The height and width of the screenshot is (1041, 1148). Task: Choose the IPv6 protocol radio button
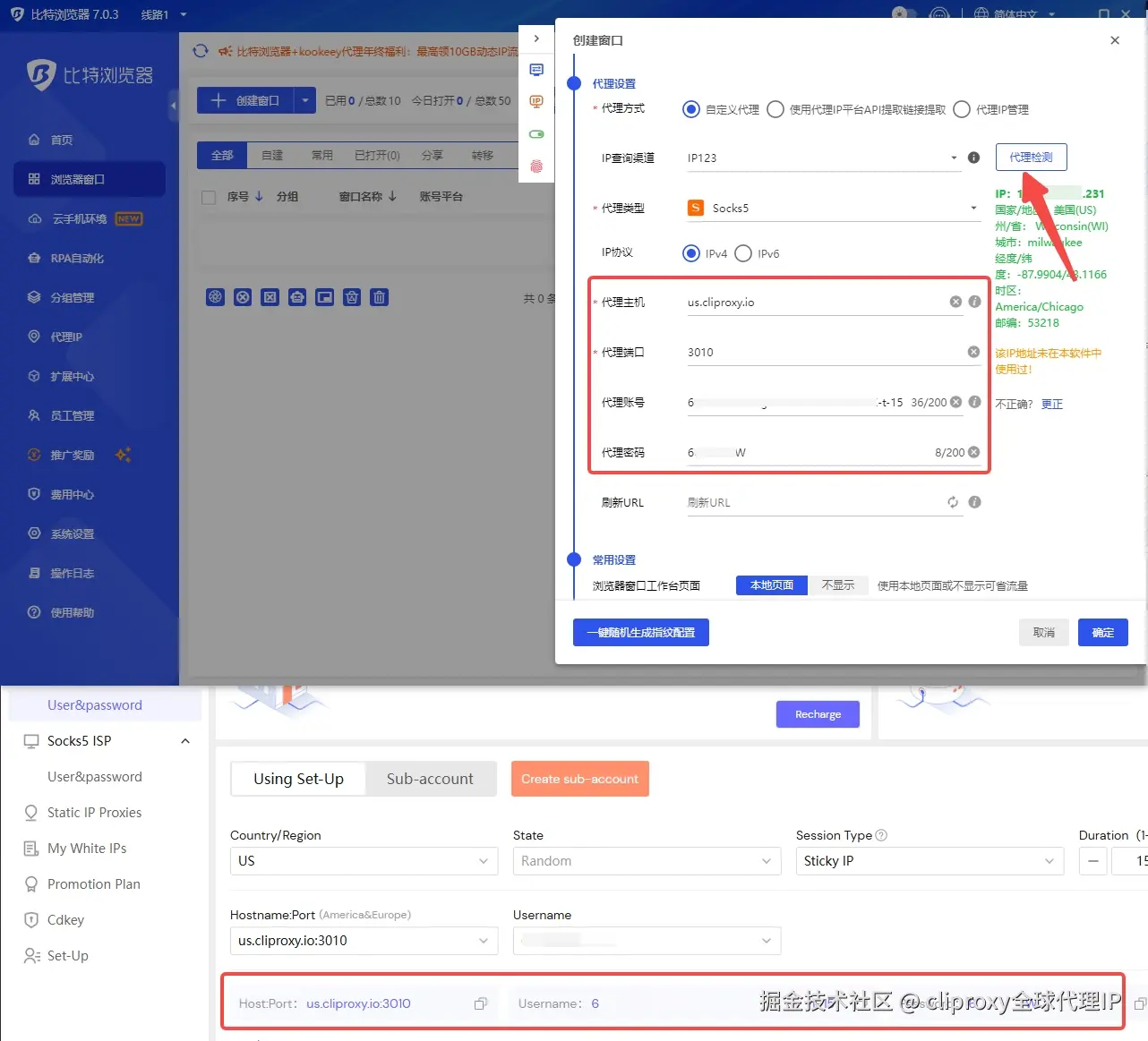(x=743, y=253)
